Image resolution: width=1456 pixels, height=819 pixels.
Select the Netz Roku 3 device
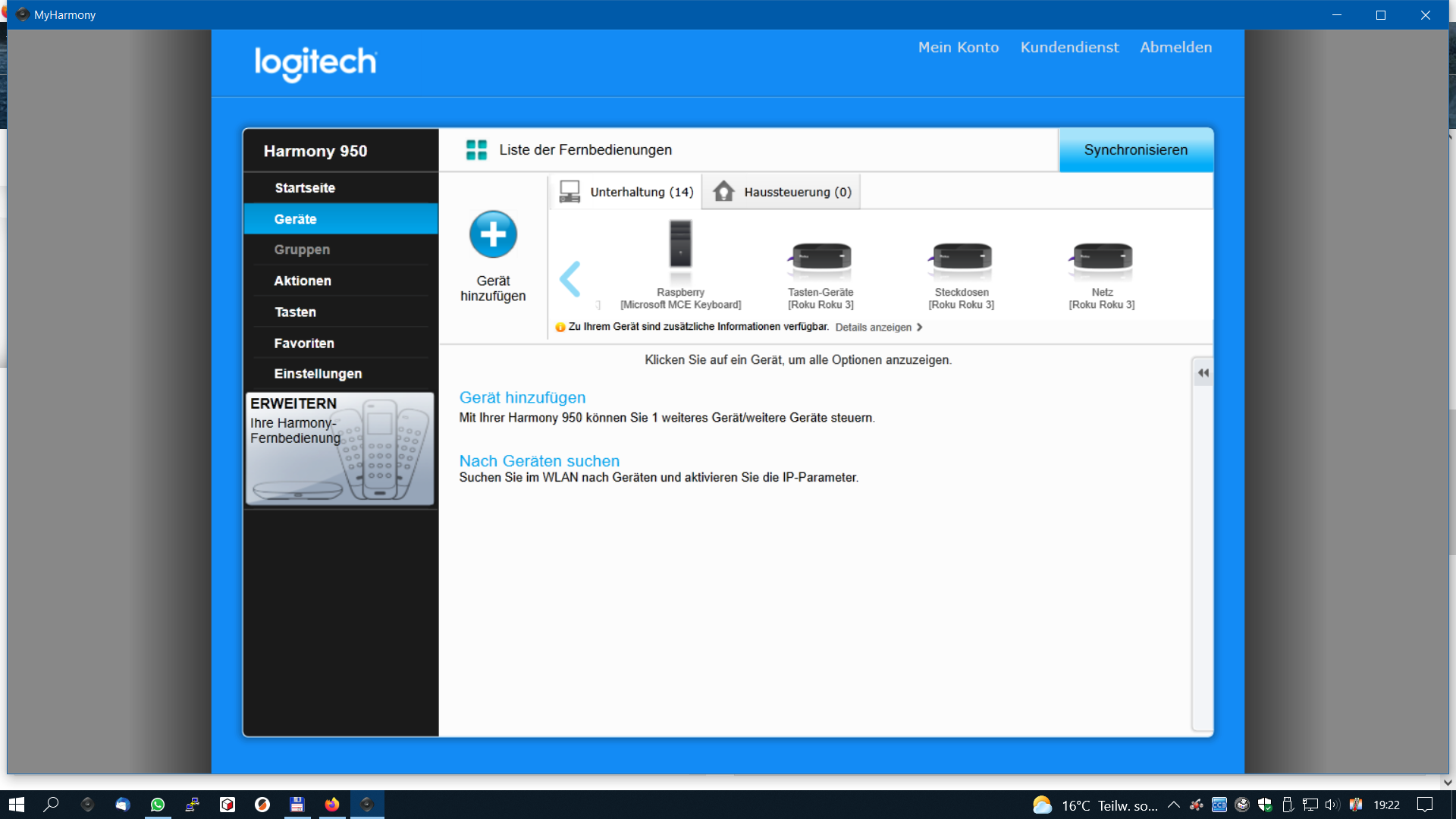pos(1102,276)
